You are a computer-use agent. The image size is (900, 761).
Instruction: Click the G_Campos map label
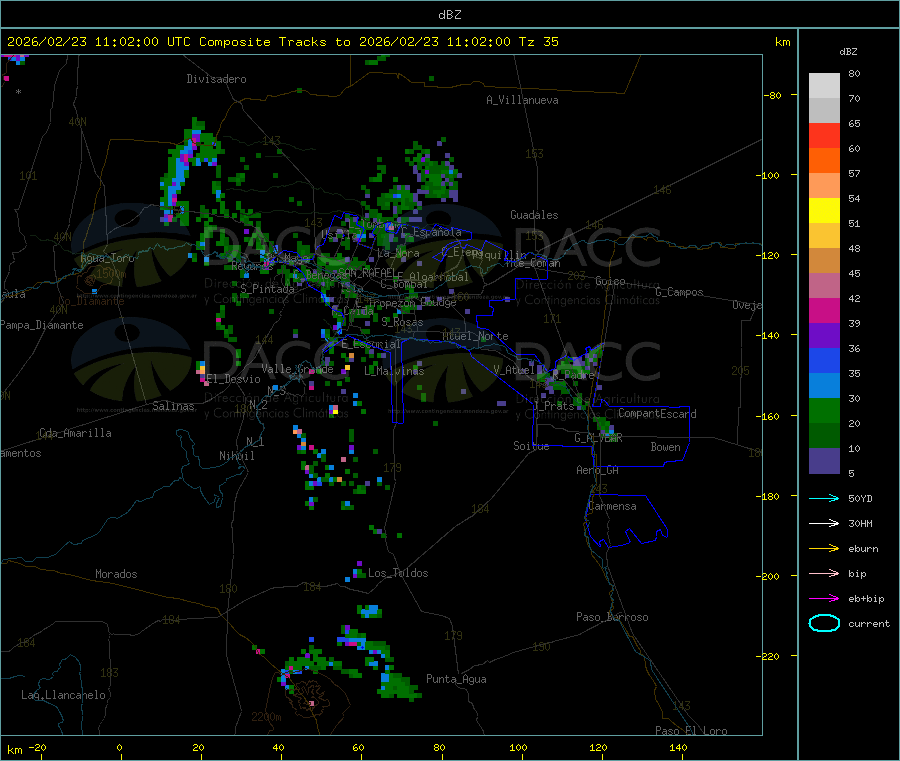tap(680, 292)
